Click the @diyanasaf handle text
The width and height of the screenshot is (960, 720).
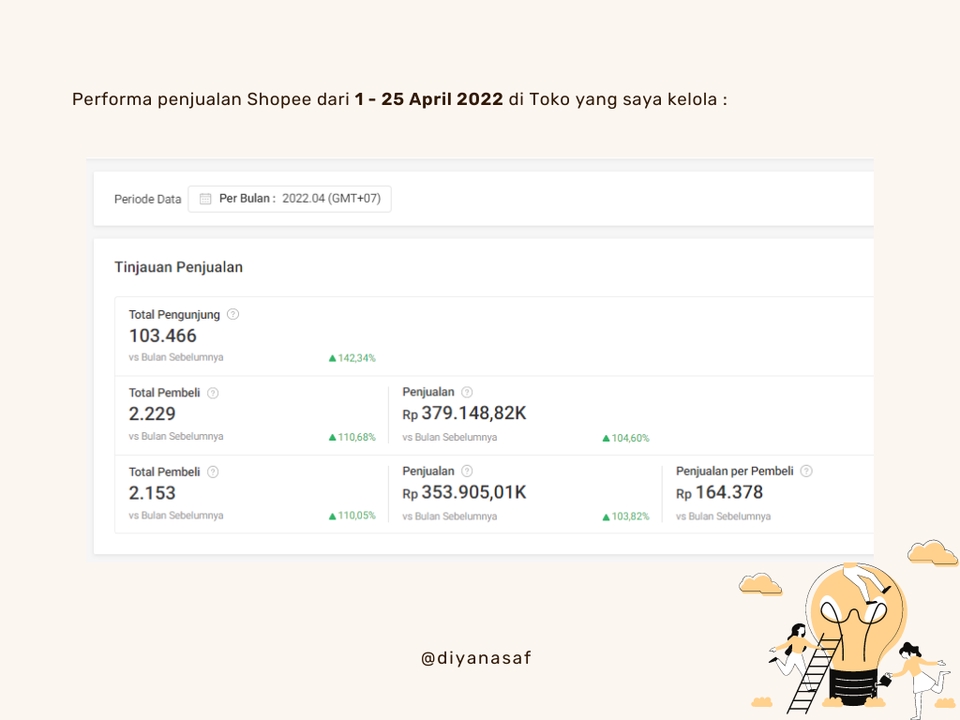[476, 658]
